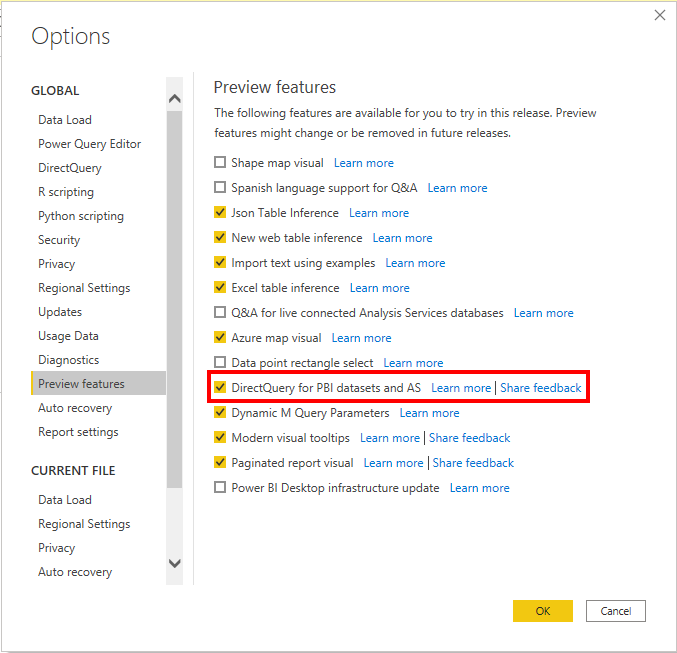Viewport: 677px width, 653px height.
Task: Enable Data point rectangle select checkbox
Action: click(220, 362)
